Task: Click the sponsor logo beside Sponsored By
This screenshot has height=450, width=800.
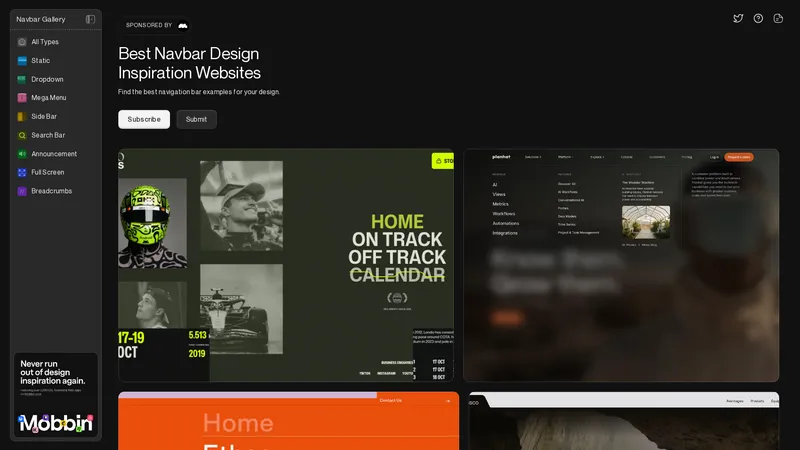Action: point(182,25)
